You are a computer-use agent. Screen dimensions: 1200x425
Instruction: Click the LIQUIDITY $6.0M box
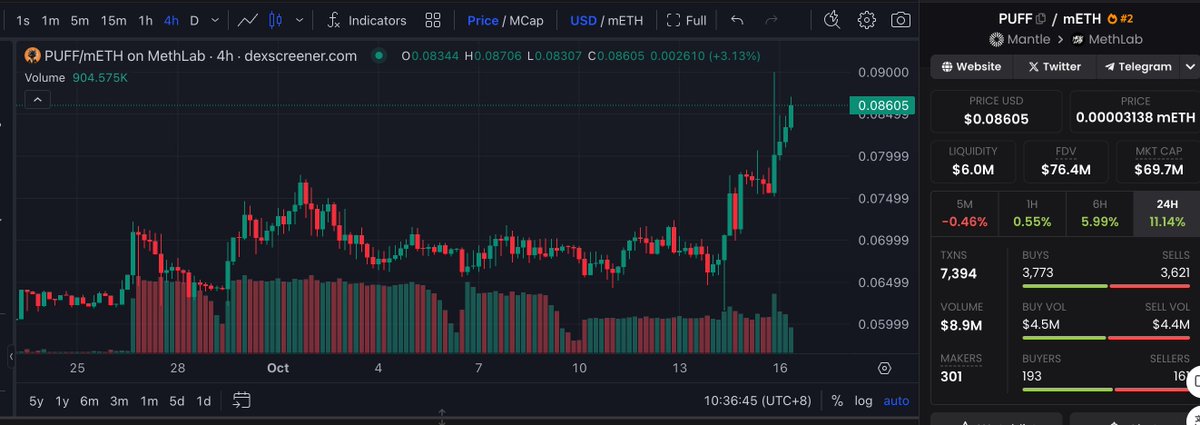971,161
